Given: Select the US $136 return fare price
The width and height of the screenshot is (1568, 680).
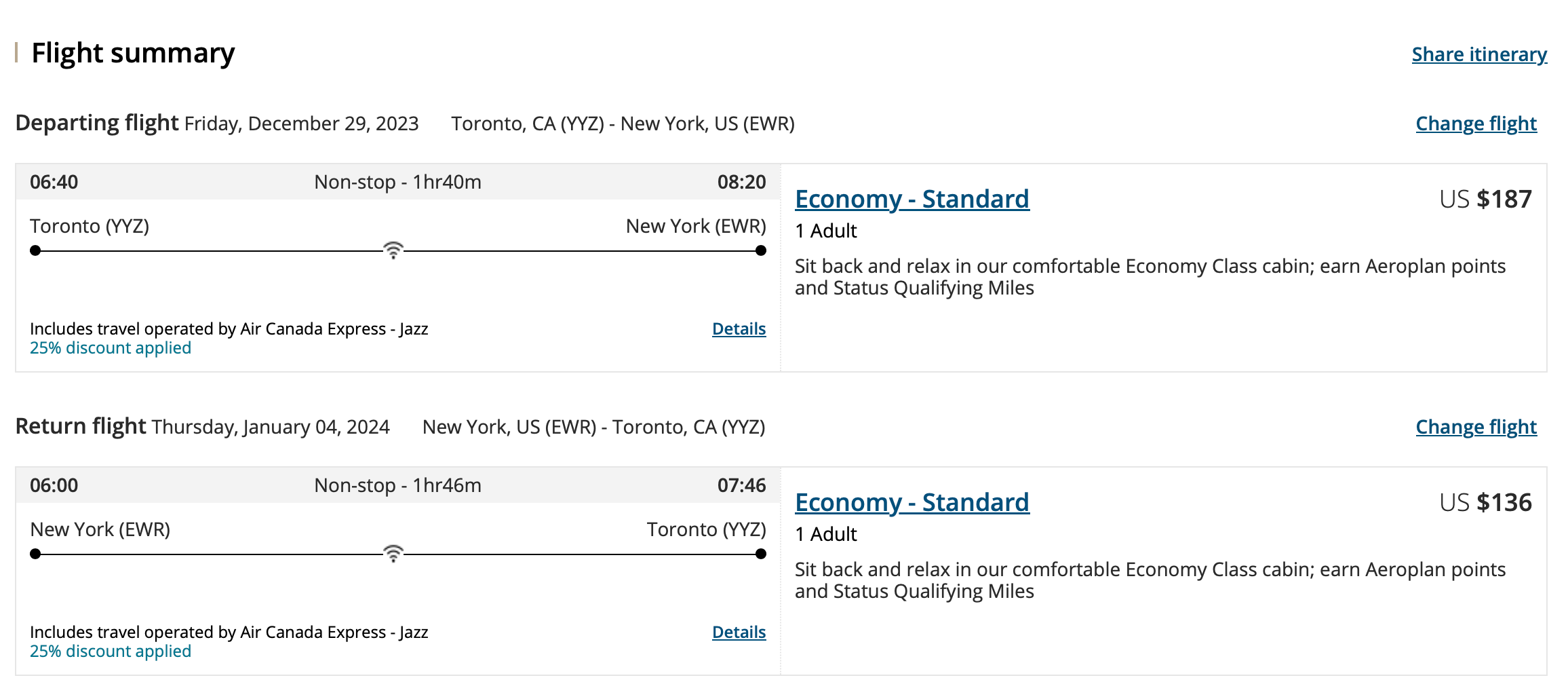Looking at the screenshot, I should 1485,502.
